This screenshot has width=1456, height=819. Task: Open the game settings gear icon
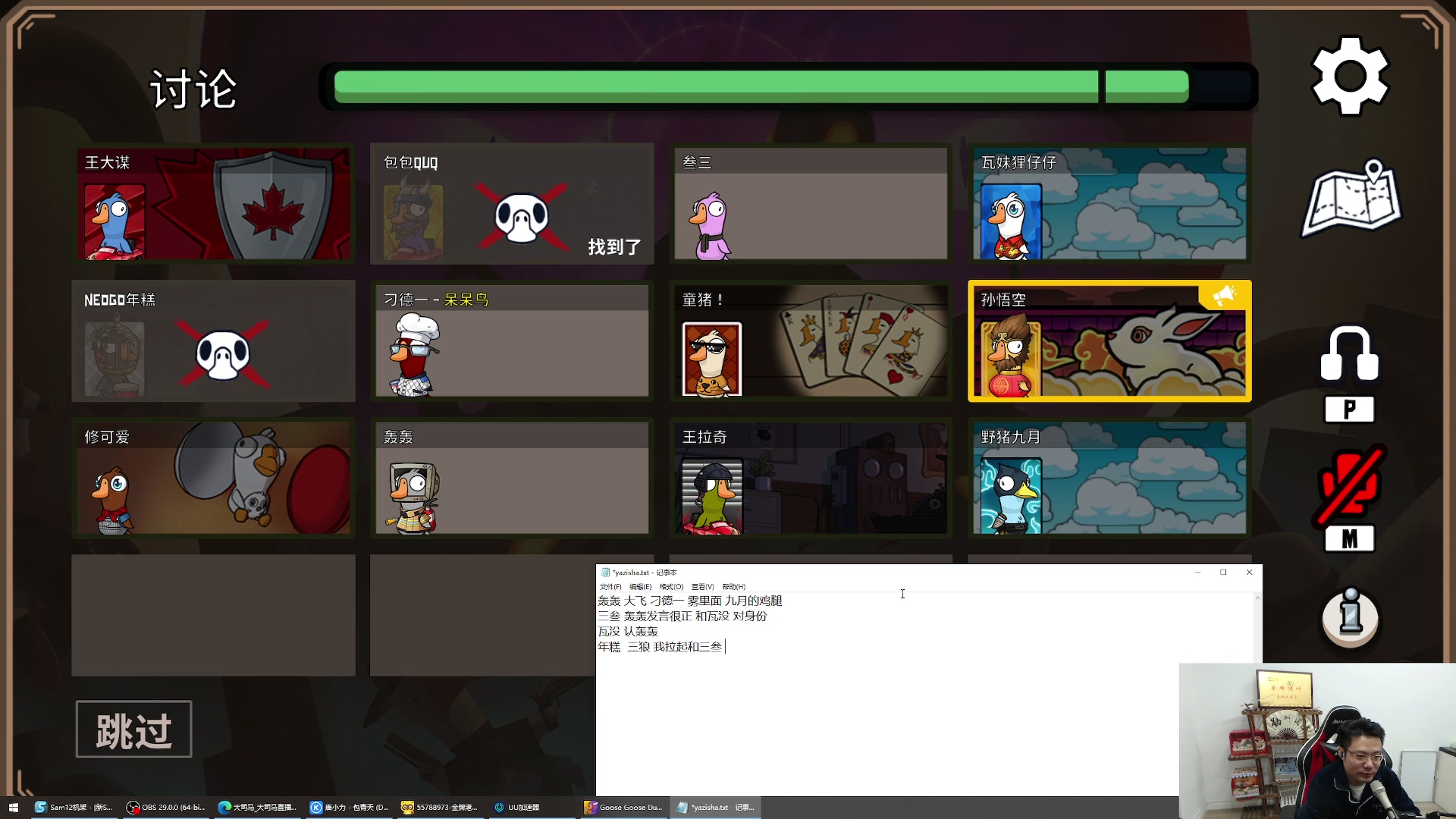(1350, 76)
